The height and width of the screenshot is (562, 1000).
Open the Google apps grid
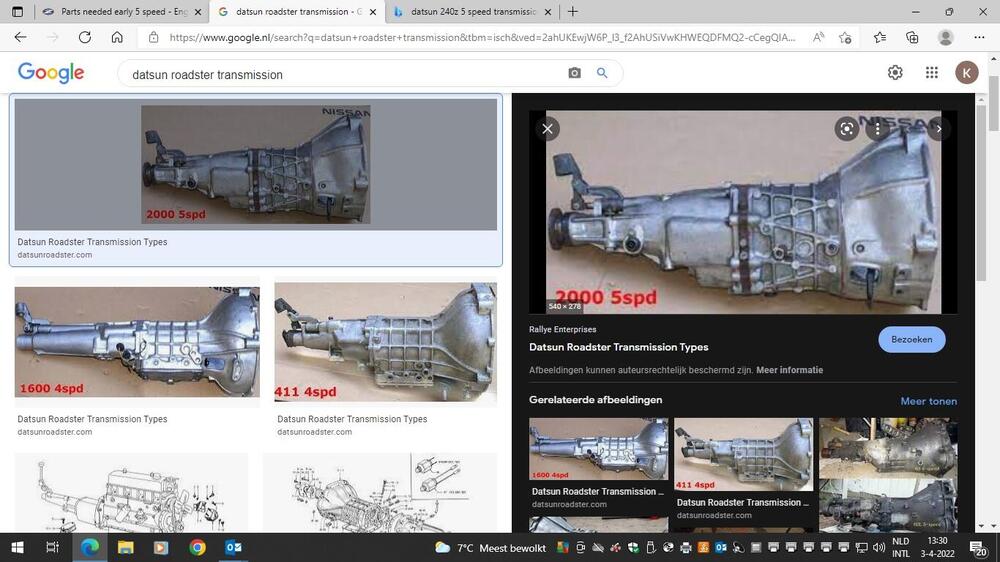(x=932, y=73)
